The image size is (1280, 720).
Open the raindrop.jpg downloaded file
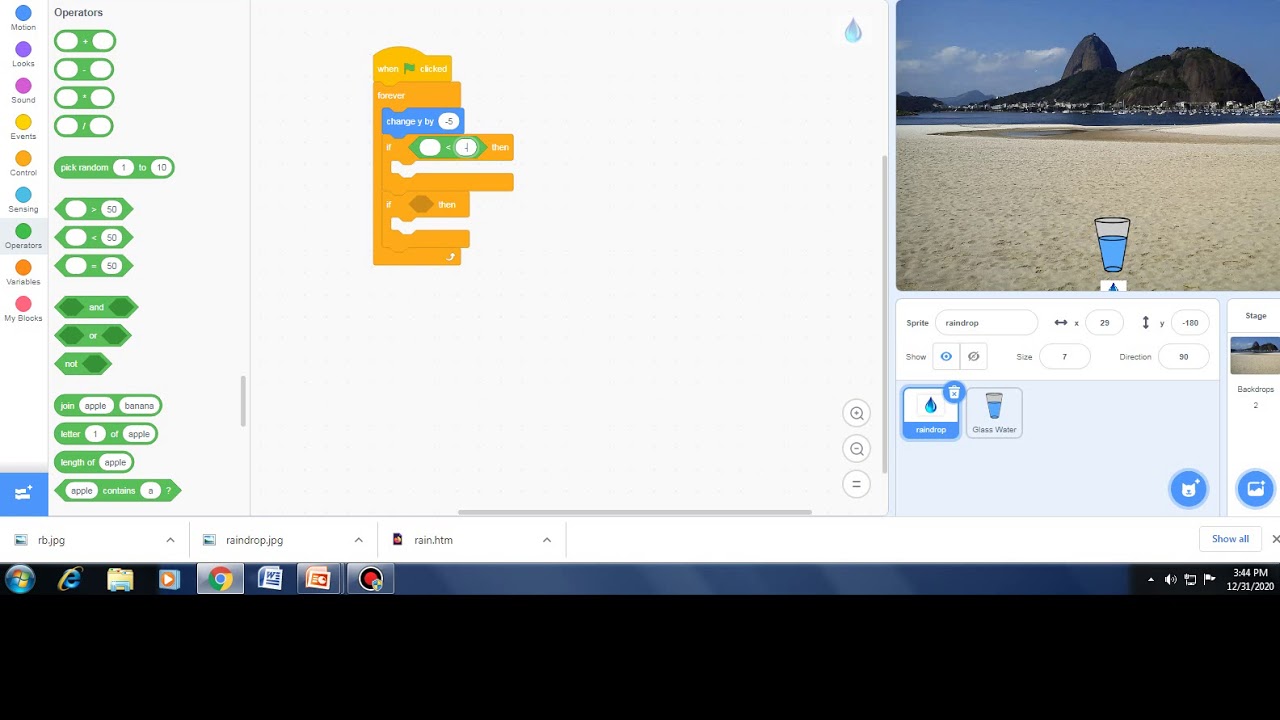click(254, 540)
